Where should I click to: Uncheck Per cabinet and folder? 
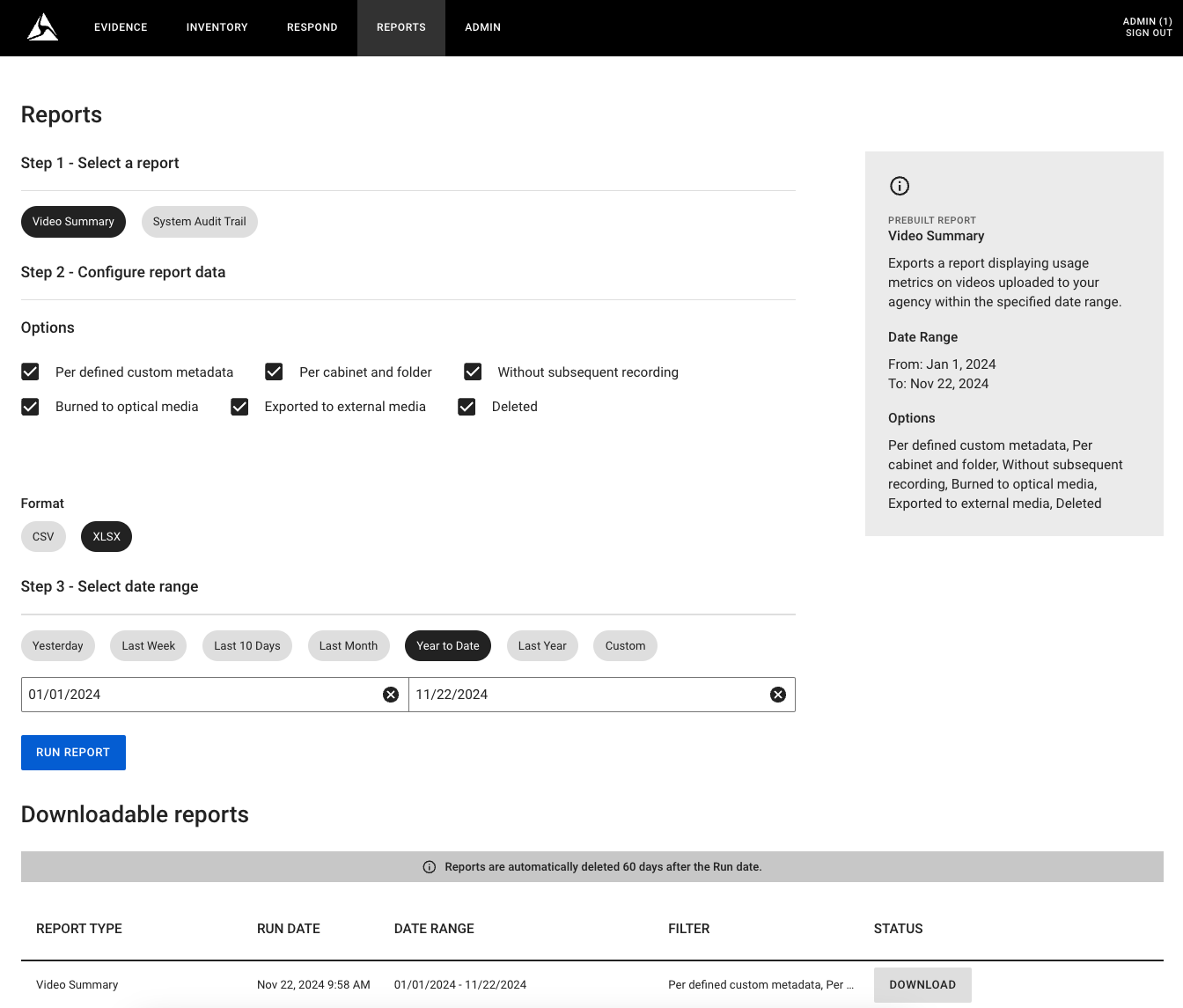274,372
